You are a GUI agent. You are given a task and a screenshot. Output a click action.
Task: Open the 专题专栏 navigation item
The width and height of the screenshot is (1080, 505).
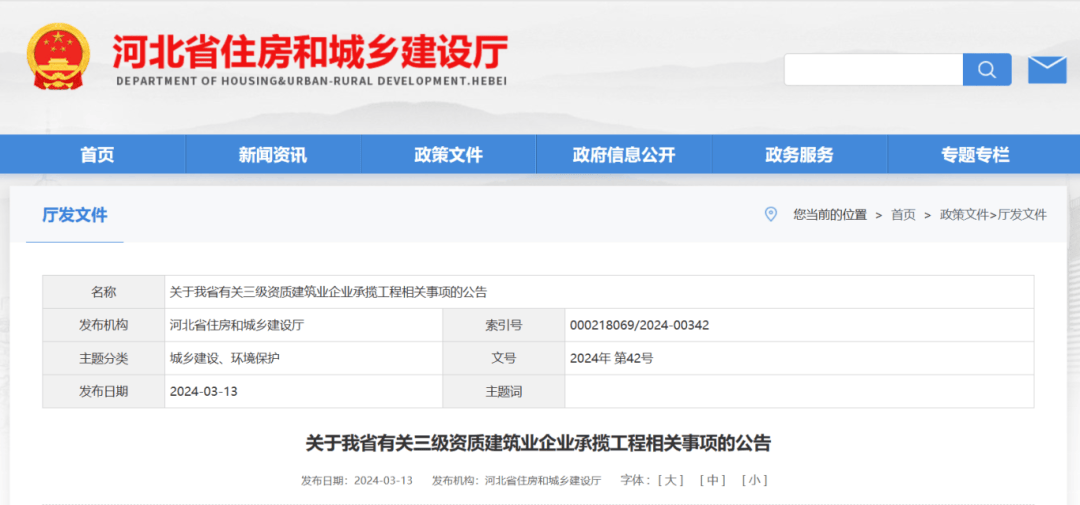click(975, 155)
